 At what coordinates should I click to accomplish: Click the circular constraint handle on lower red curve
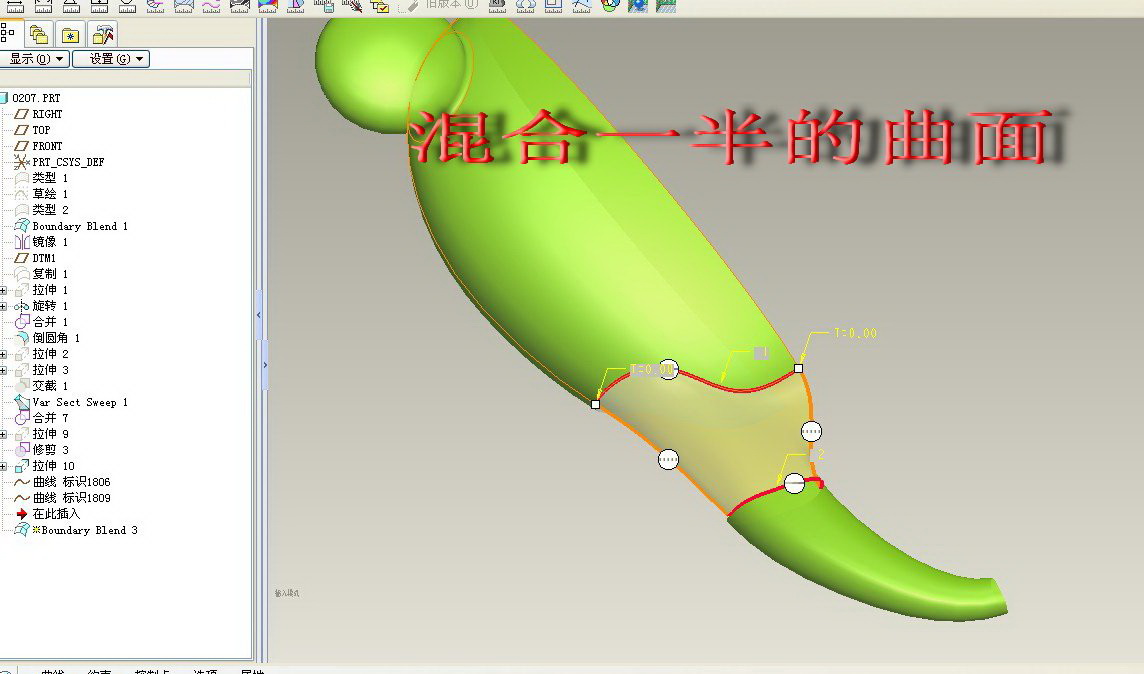[x=794, y=483]
